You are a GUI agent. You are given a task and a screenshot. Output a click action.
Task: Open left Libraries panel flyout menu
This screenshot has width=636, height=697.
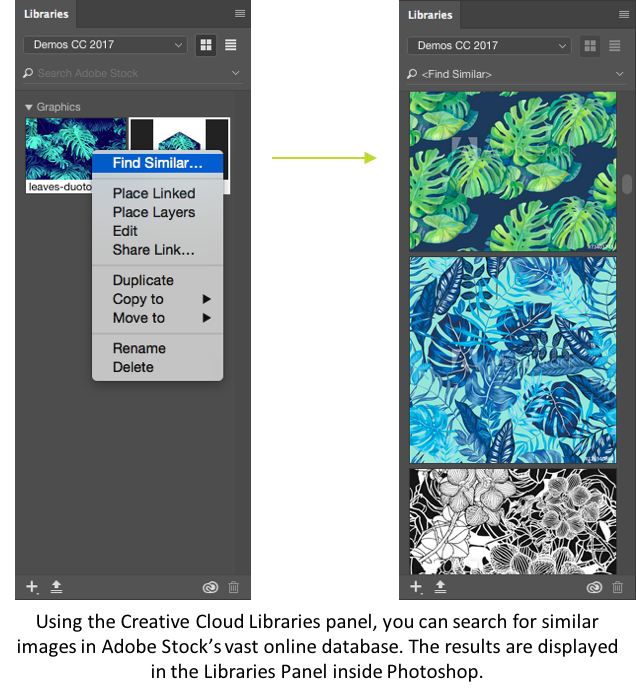click(240, 13)
